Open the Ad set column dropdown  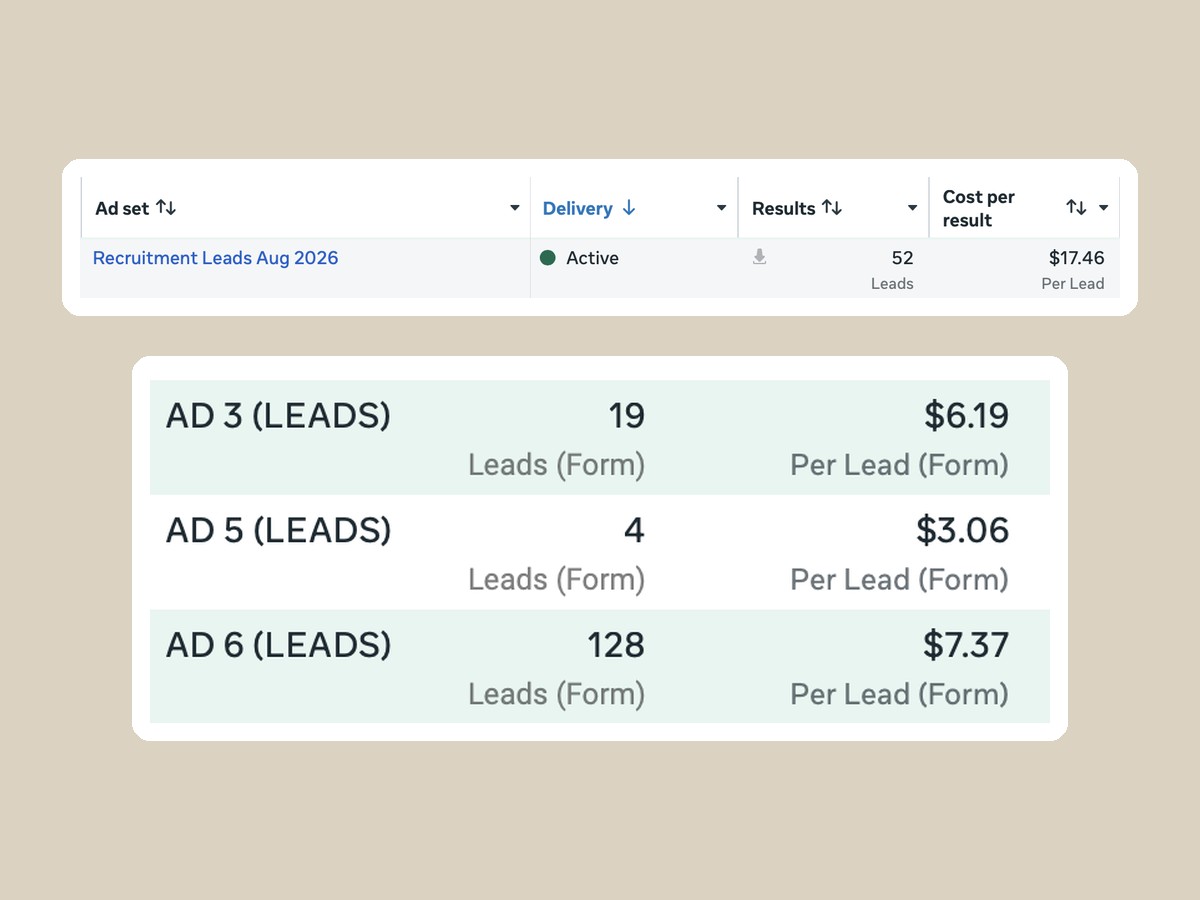[x=515, y=208]
